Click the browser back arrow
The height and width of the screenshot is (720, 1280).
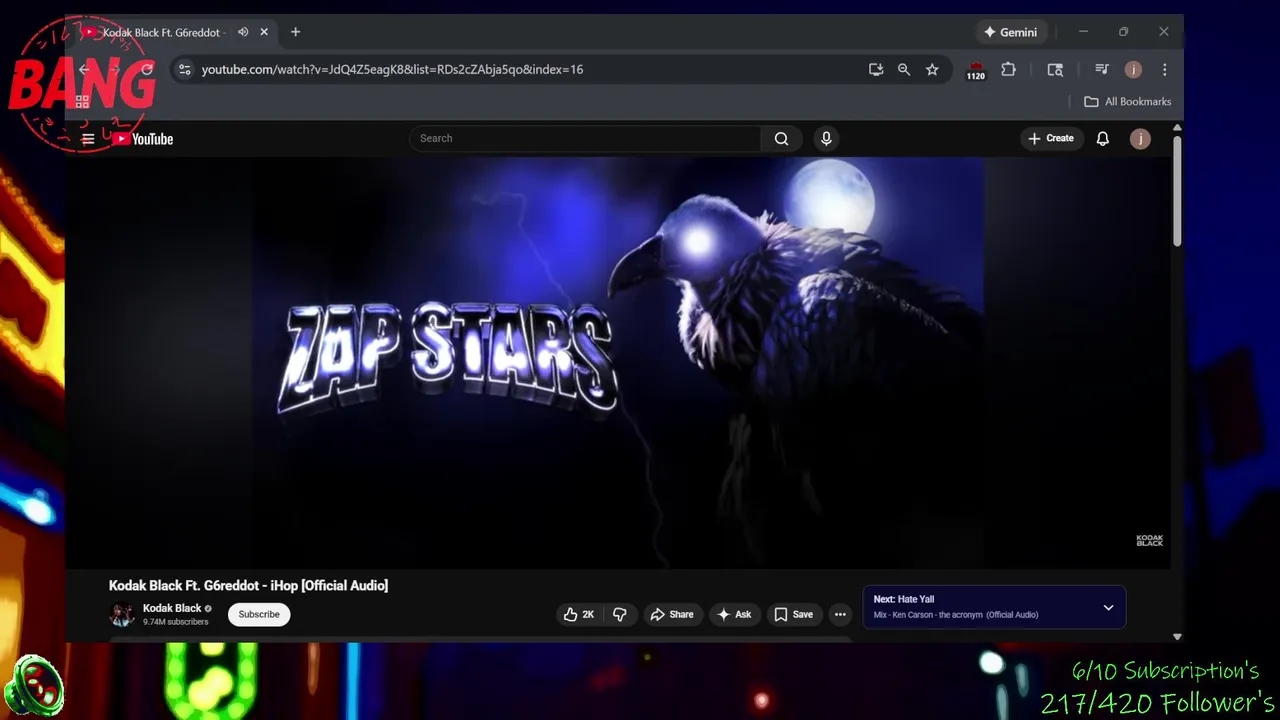85,70
